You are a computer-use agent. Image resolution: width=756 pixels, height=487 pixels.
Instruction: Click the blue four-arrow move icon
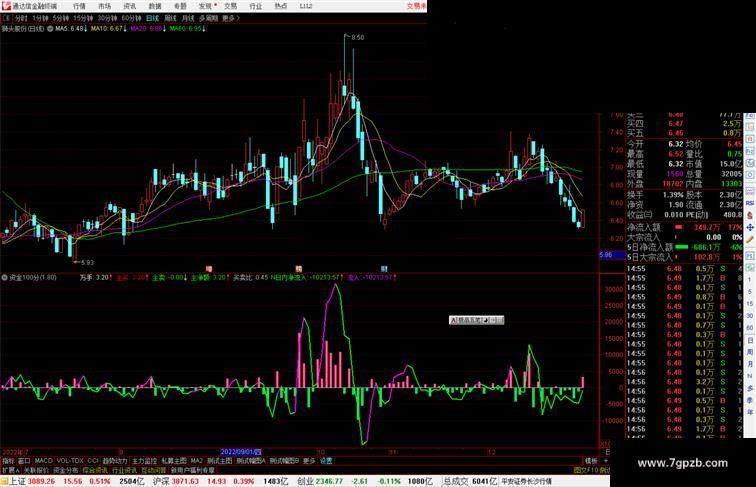750,227
